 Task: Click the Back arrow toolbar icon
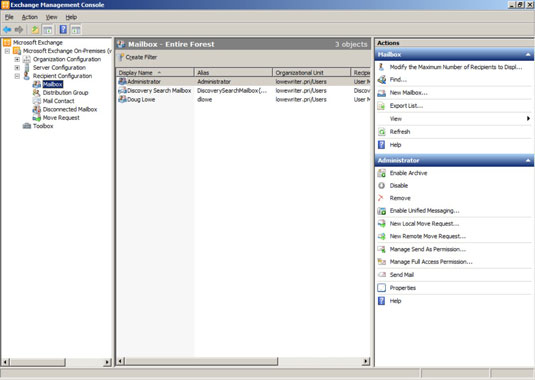(7, 30)
